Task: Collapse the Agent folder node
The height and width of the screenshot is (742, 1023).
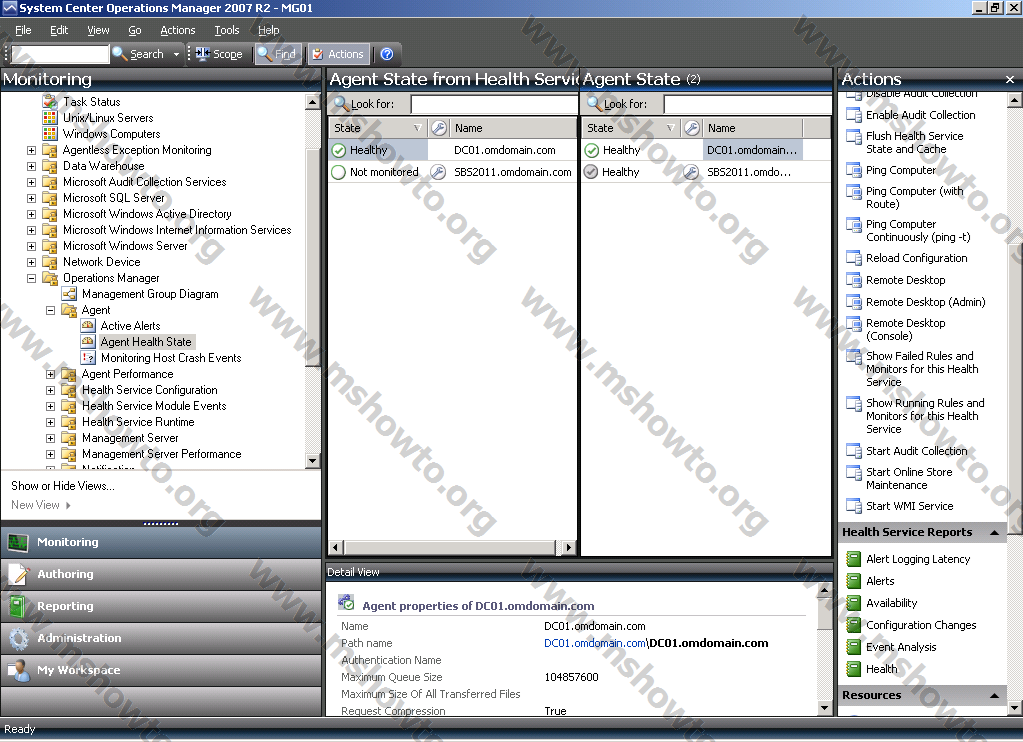Action: click(50, 310)
